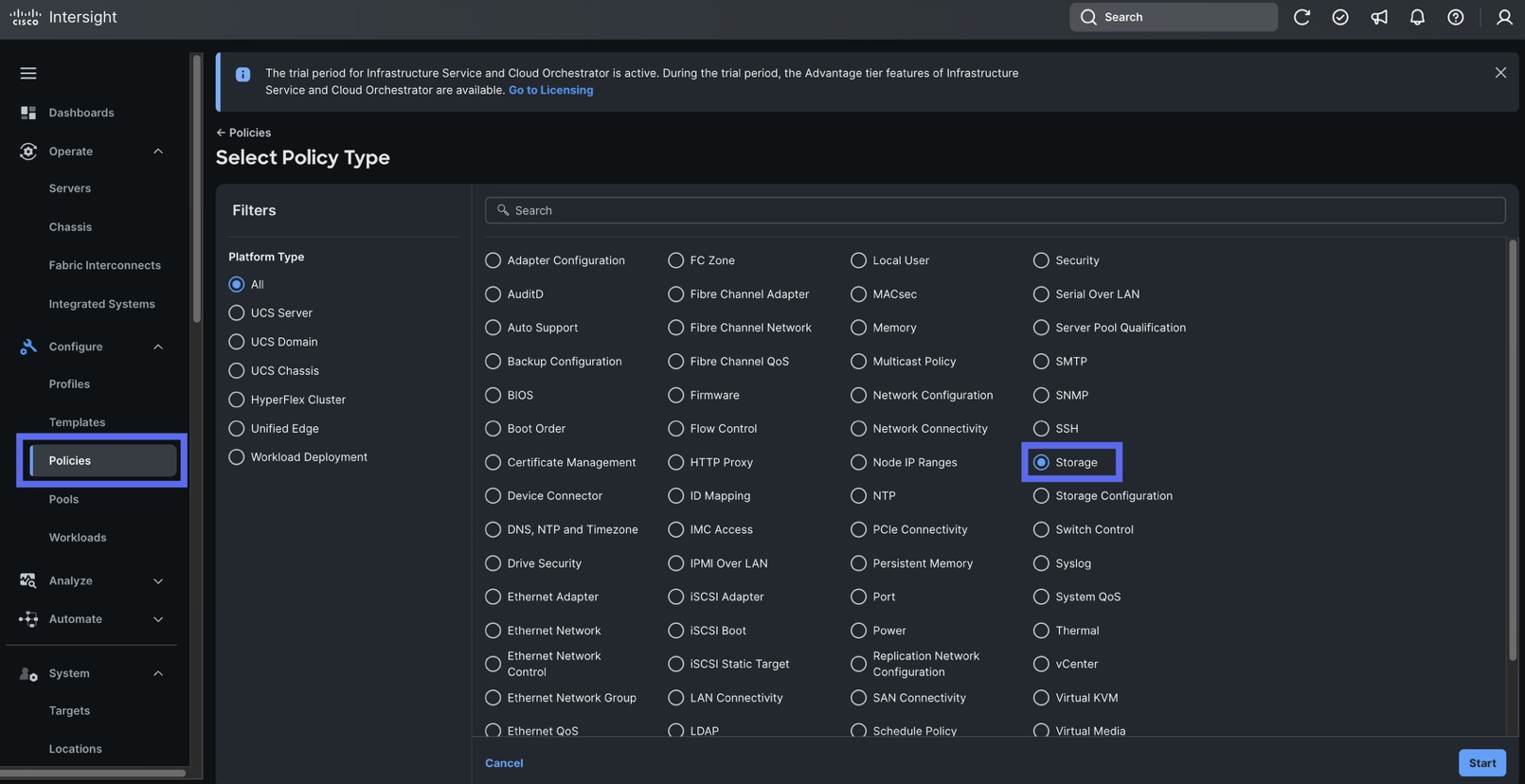Open Workloads under Configure

coord(78,538)
